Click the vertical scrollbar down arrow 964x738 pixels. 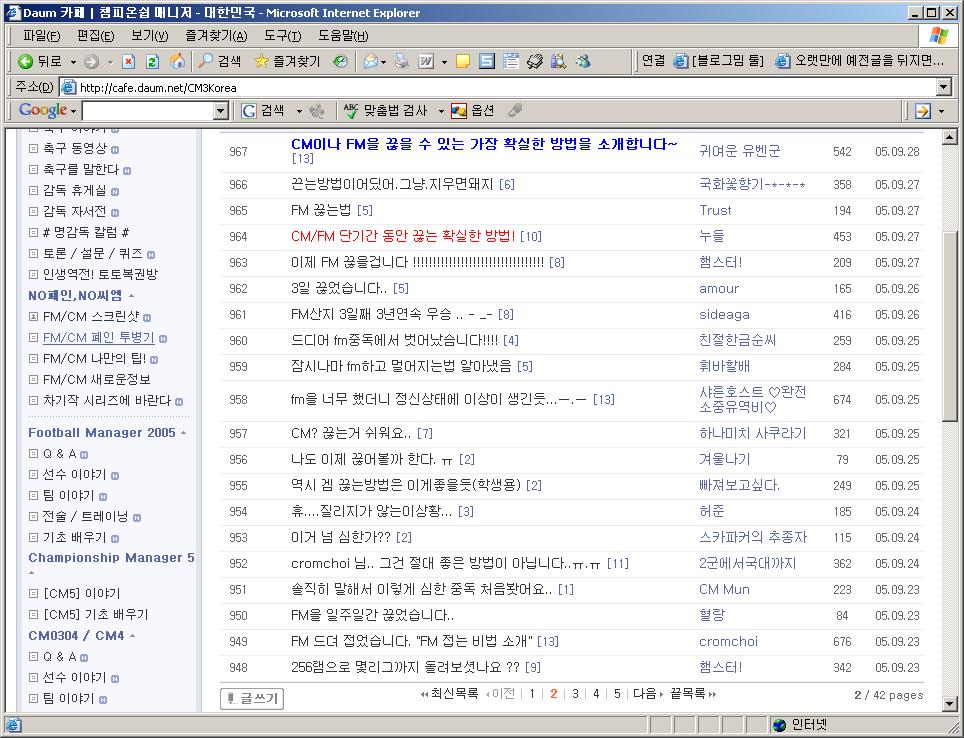pos(949,704)
